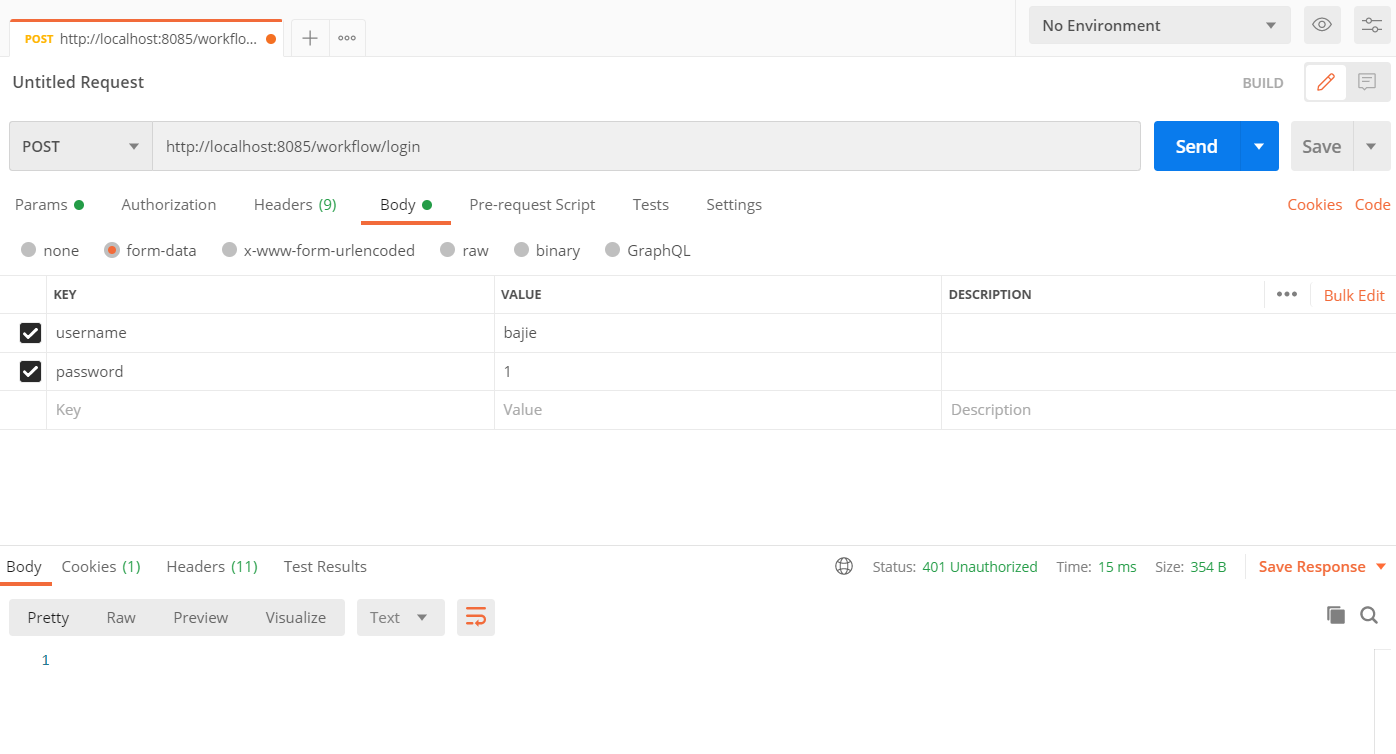Search within the response body
This screenshot has width=1396, height=754.
pyautogui.click(x=1369, y=615)
